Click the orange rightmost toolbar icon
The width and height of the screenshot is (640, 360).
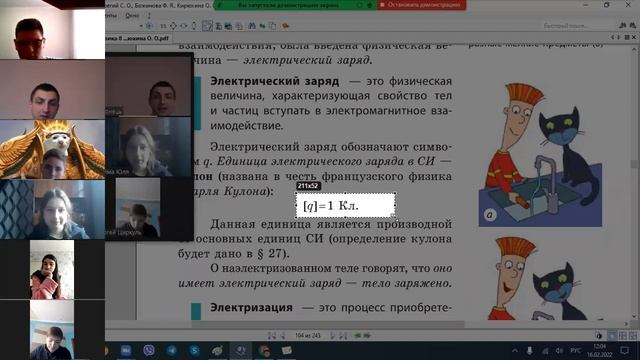click(285, 26)
